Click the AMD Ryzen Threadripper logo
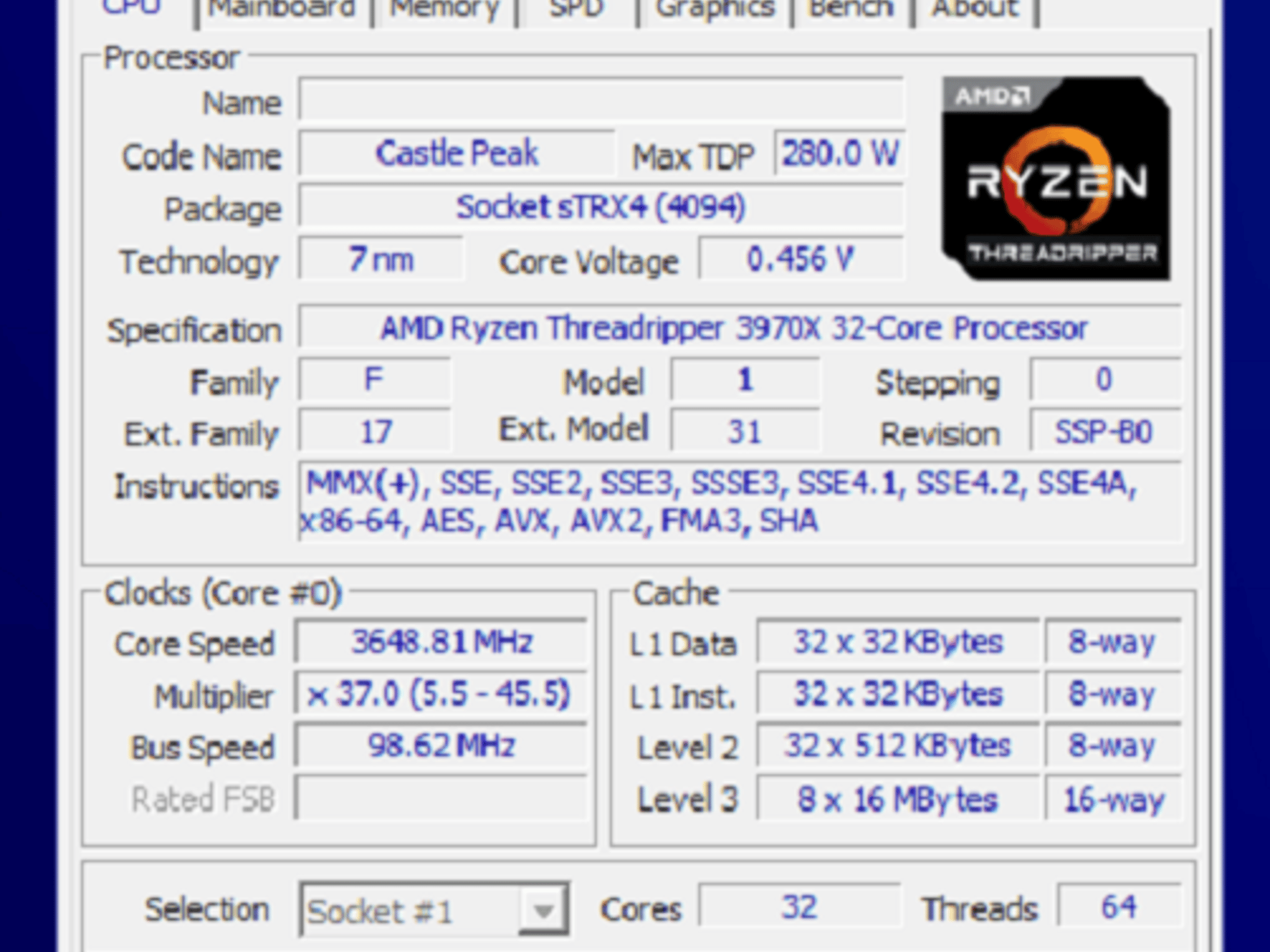Viewport: 1270px width, 952px height. [1055, 178]
